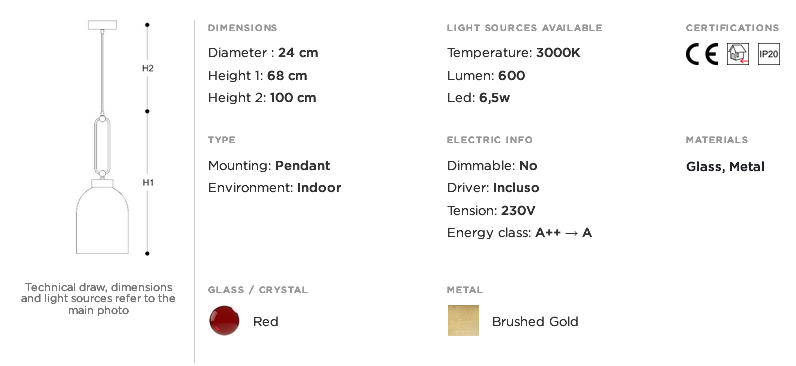
Task: Click the H1 dimension label
Action: tap(148, 183)
